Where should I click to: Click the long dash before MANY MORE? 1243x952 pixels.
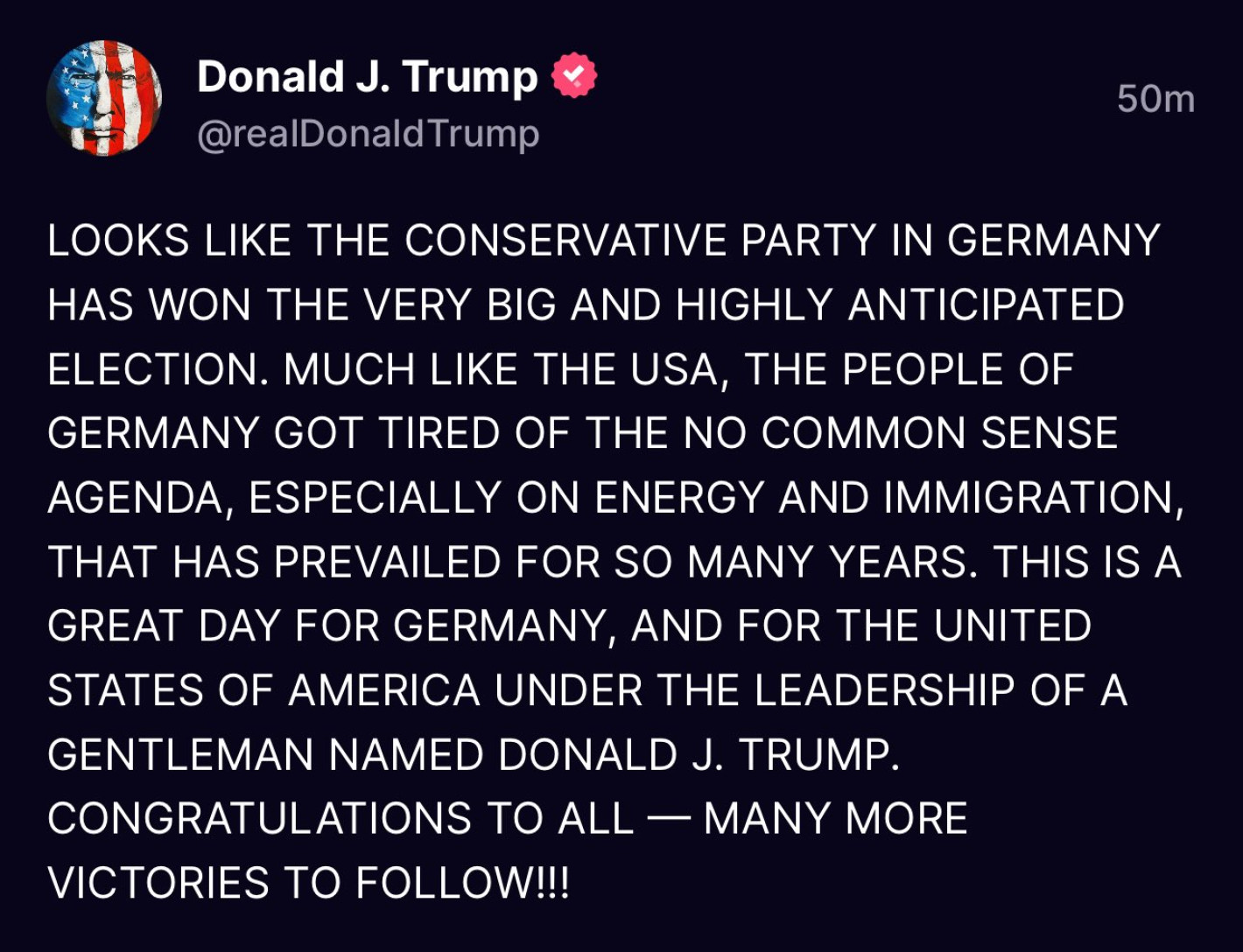[x=669, y=819]
